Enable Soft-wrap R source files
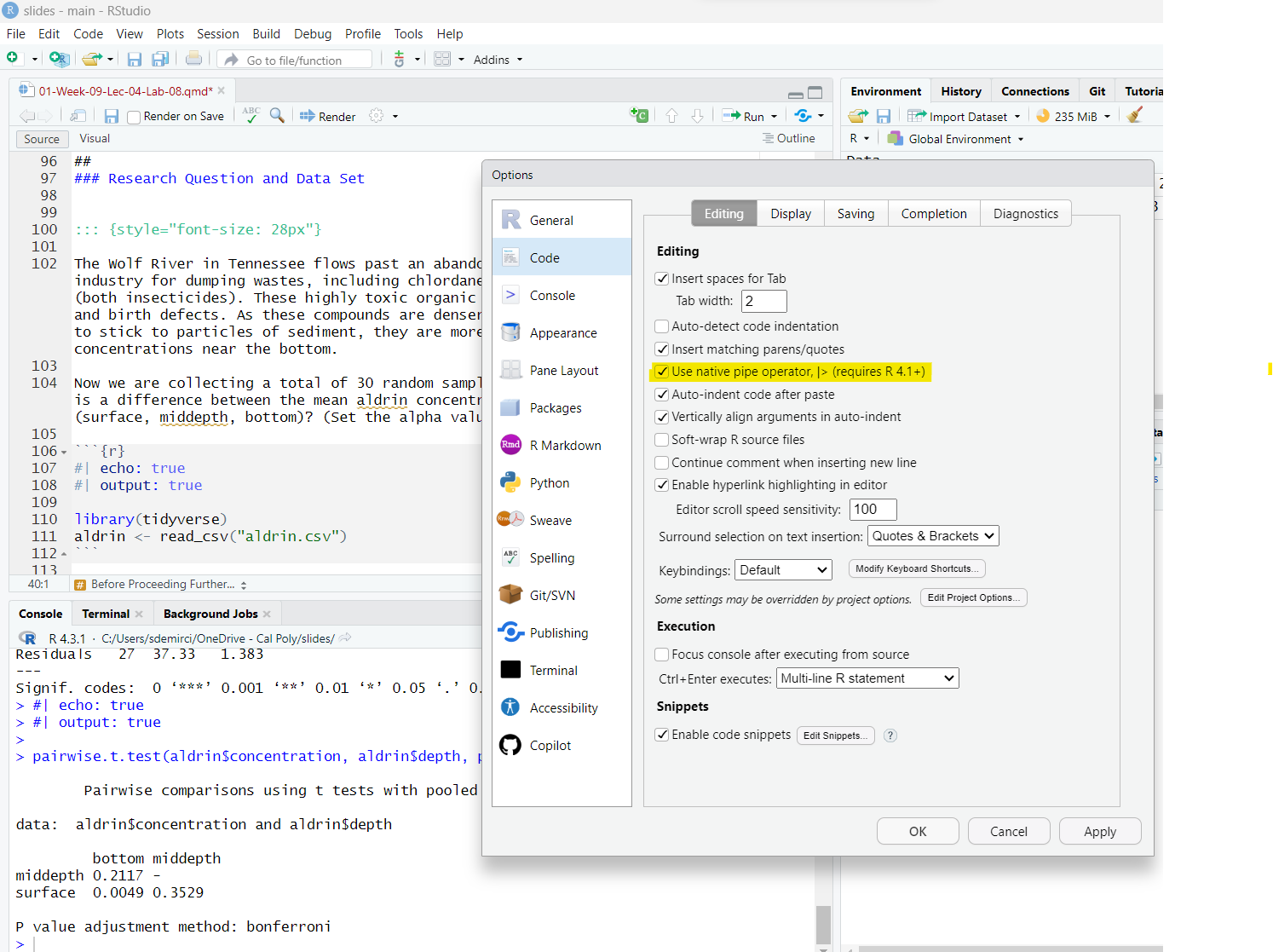This screenshot has height=952, width=1273. (662, 440)
